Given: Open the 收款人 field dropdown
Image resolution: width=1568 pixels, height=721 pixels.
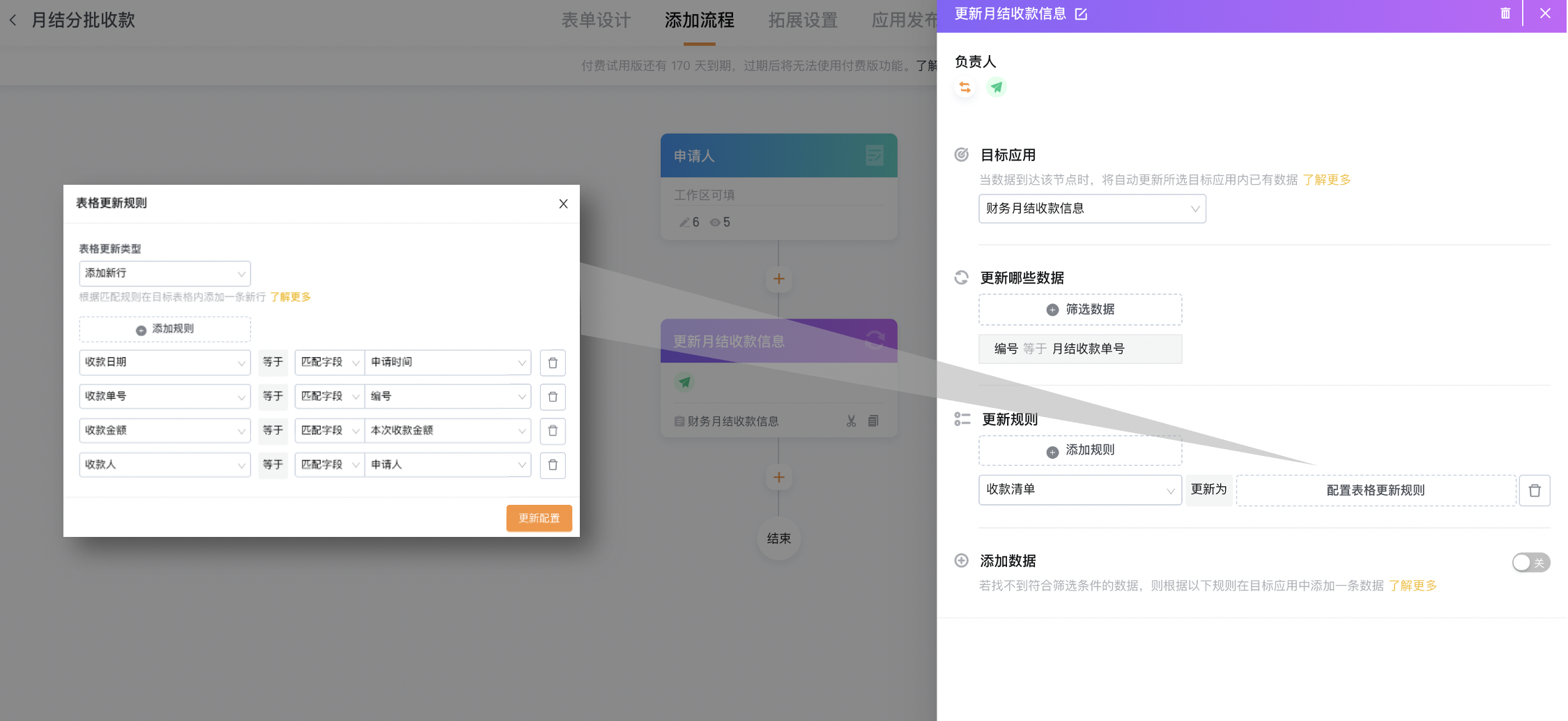Looking at the screenshot, I should (x=164, y=465).
